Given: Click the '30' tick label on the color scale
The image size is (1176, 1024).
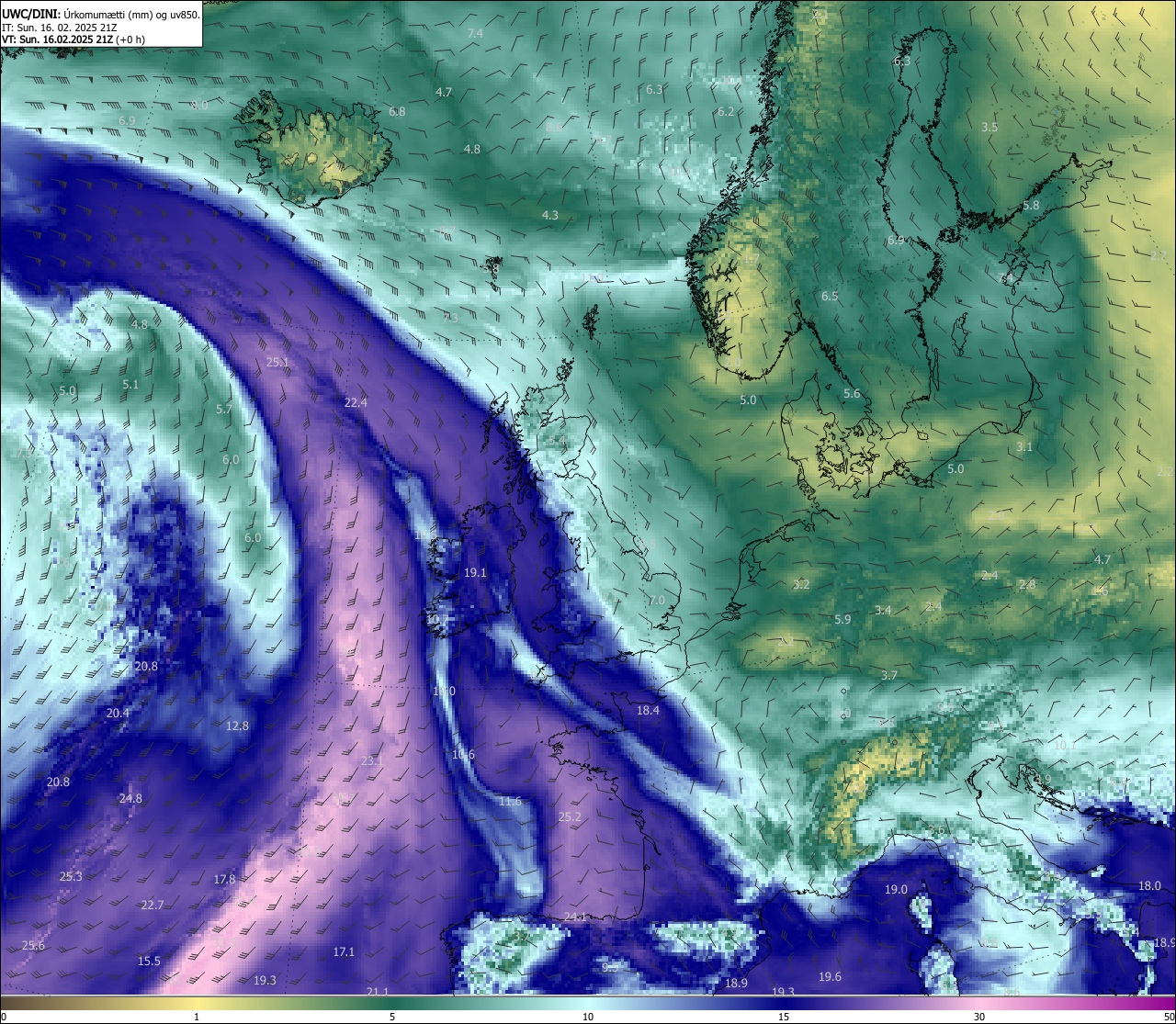Looking at the screenshot, I should click(979, 1017).
